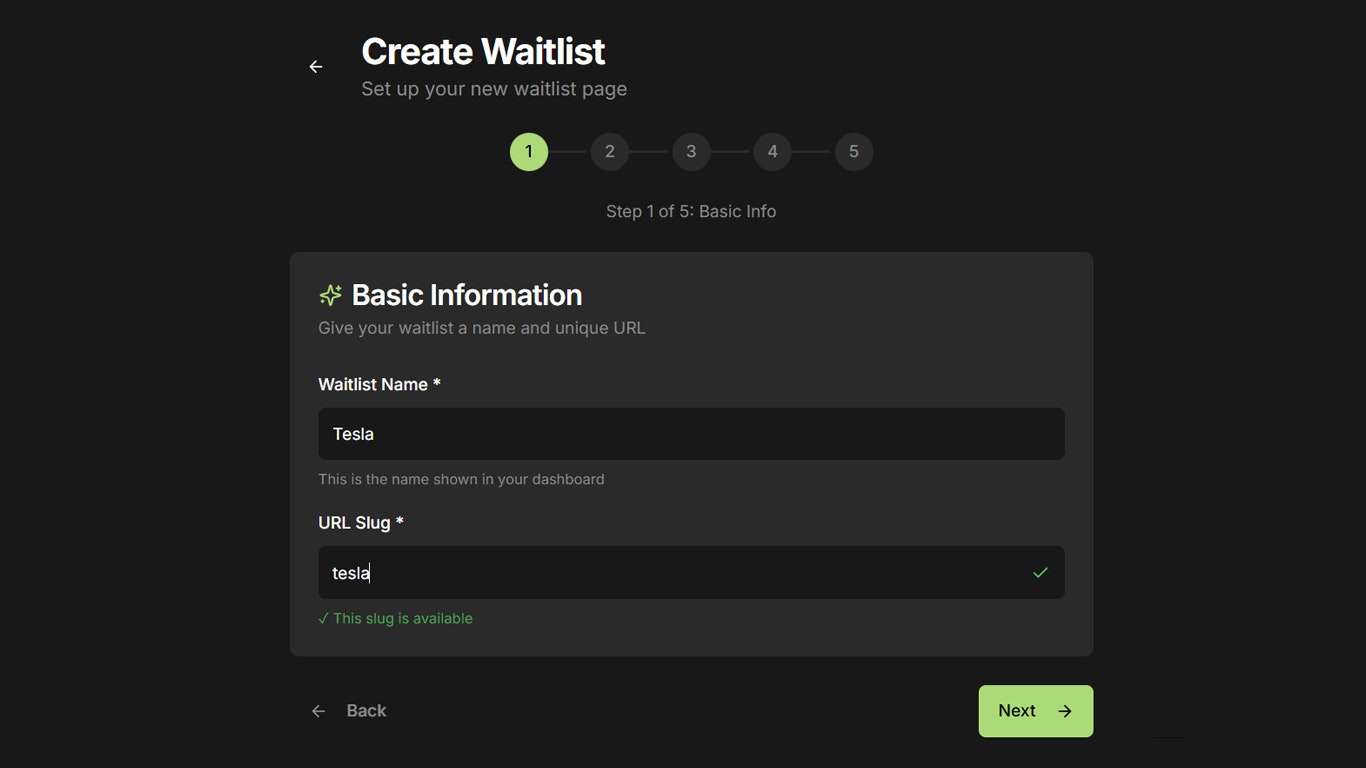This screenshot has width=1366, height=768.
Task: Click the checkmark icon before slug availability message
Action: click(322, 618)
